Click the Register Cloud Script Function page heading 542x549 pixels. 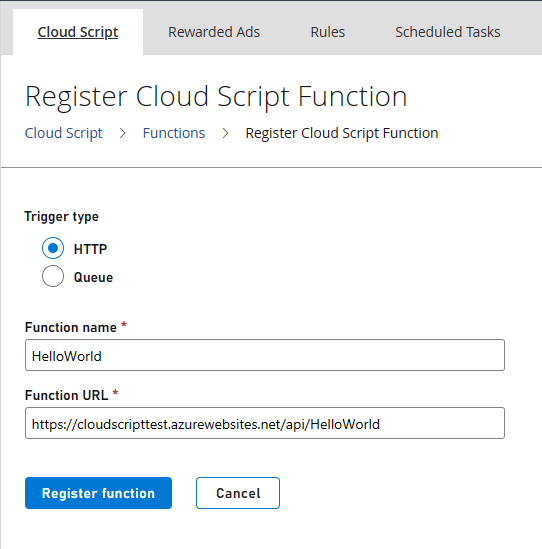click(216, 97)
